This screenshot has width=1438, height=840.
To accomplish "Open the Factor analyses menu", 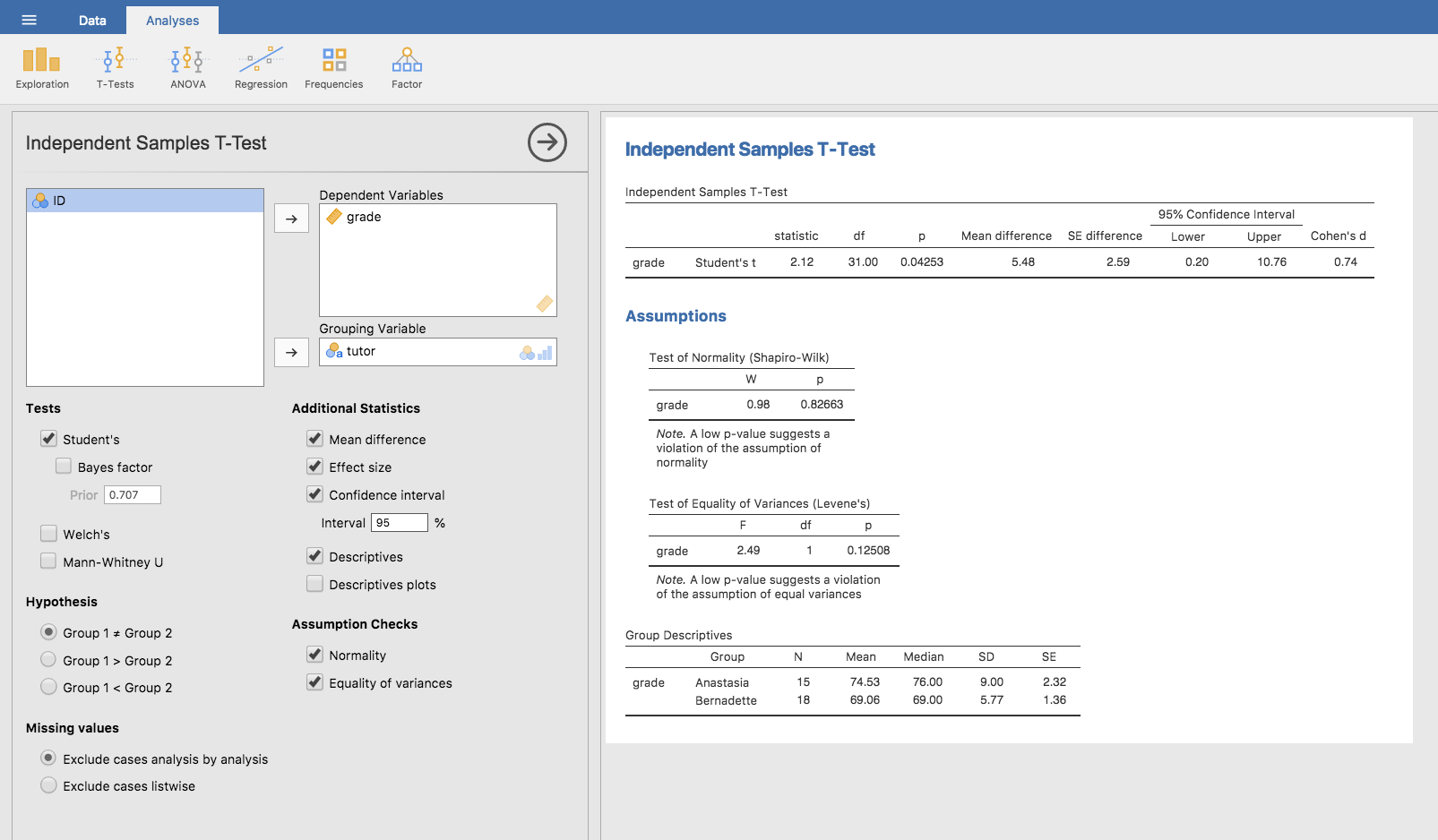I will coord(407,69).
